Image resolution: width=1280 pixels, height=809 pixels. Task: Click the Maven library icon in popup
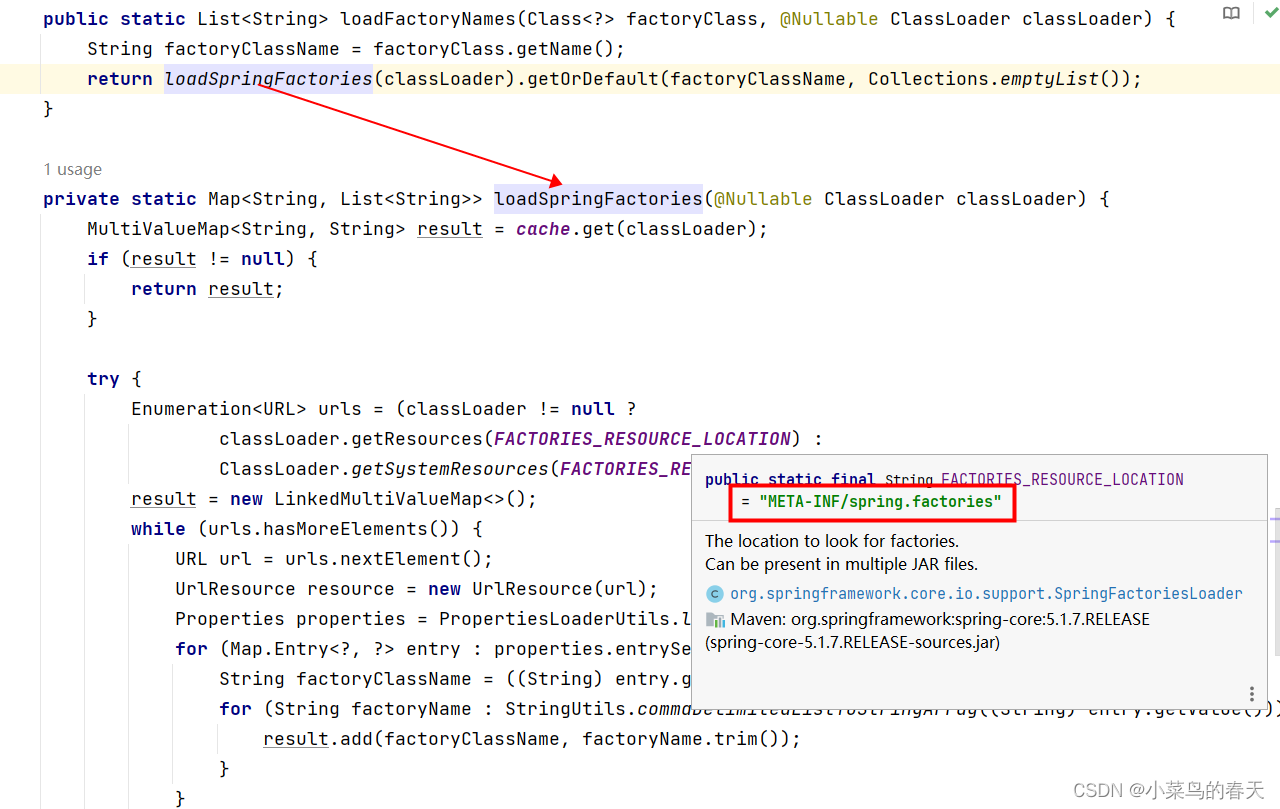(x=714, y=620)
